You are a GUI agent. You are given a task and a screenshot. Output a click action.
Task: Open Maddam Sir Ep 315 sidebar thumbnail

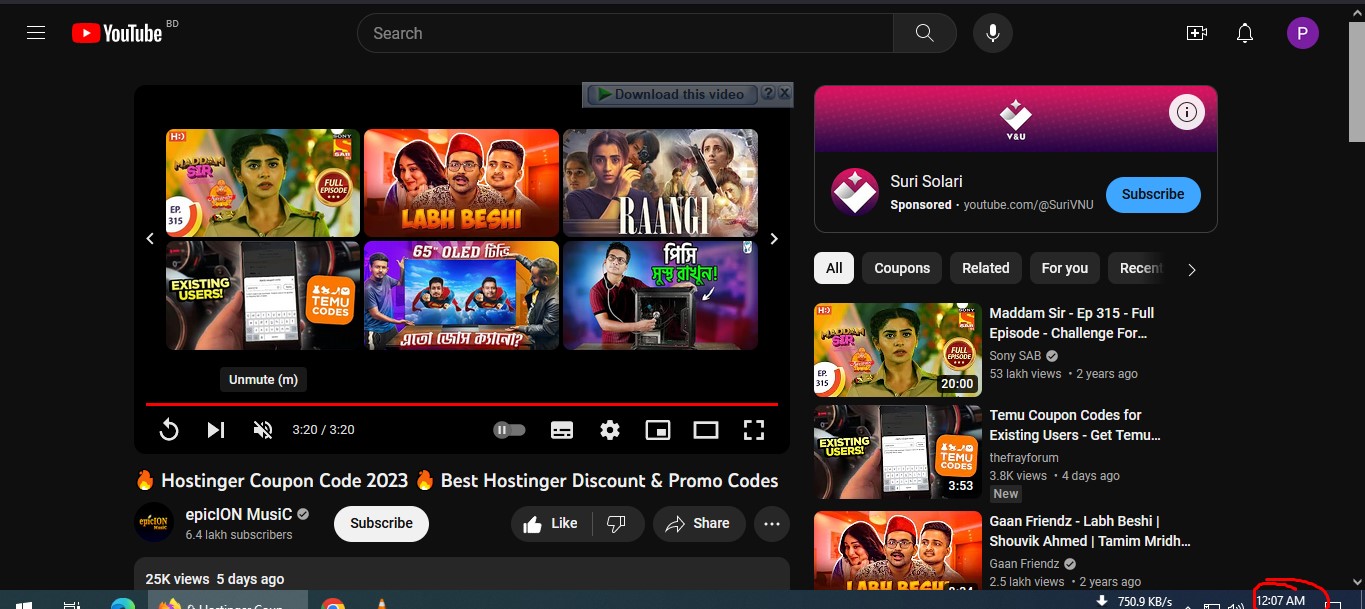898,350
